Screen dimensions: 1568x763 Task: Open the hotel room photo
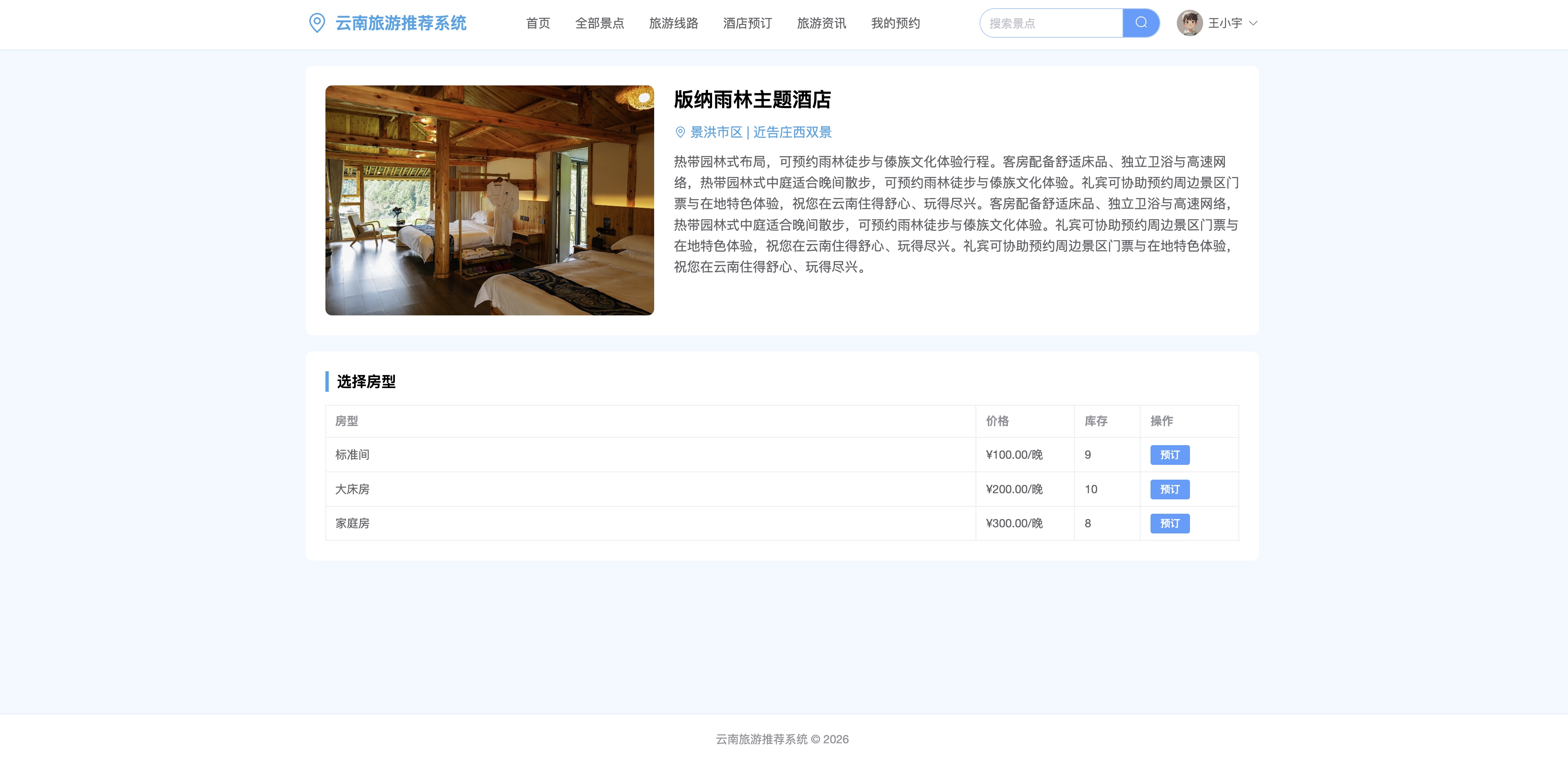pyautogui.click(x=489, y=200)
